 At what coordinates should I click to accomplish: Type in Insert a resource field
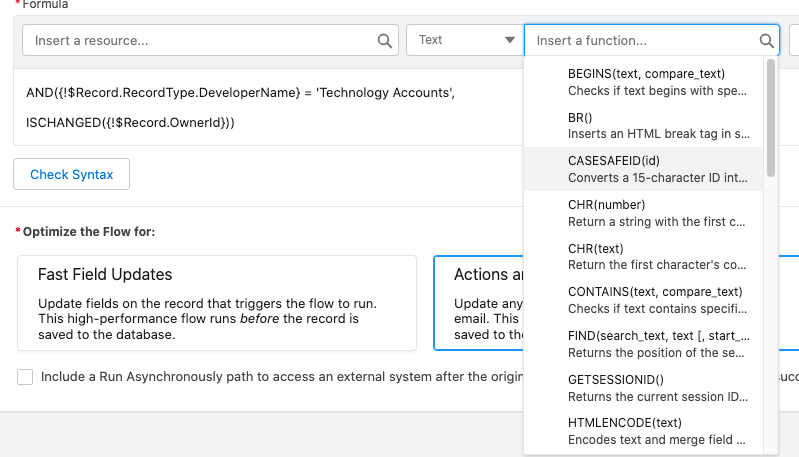(x=200, y=41)
